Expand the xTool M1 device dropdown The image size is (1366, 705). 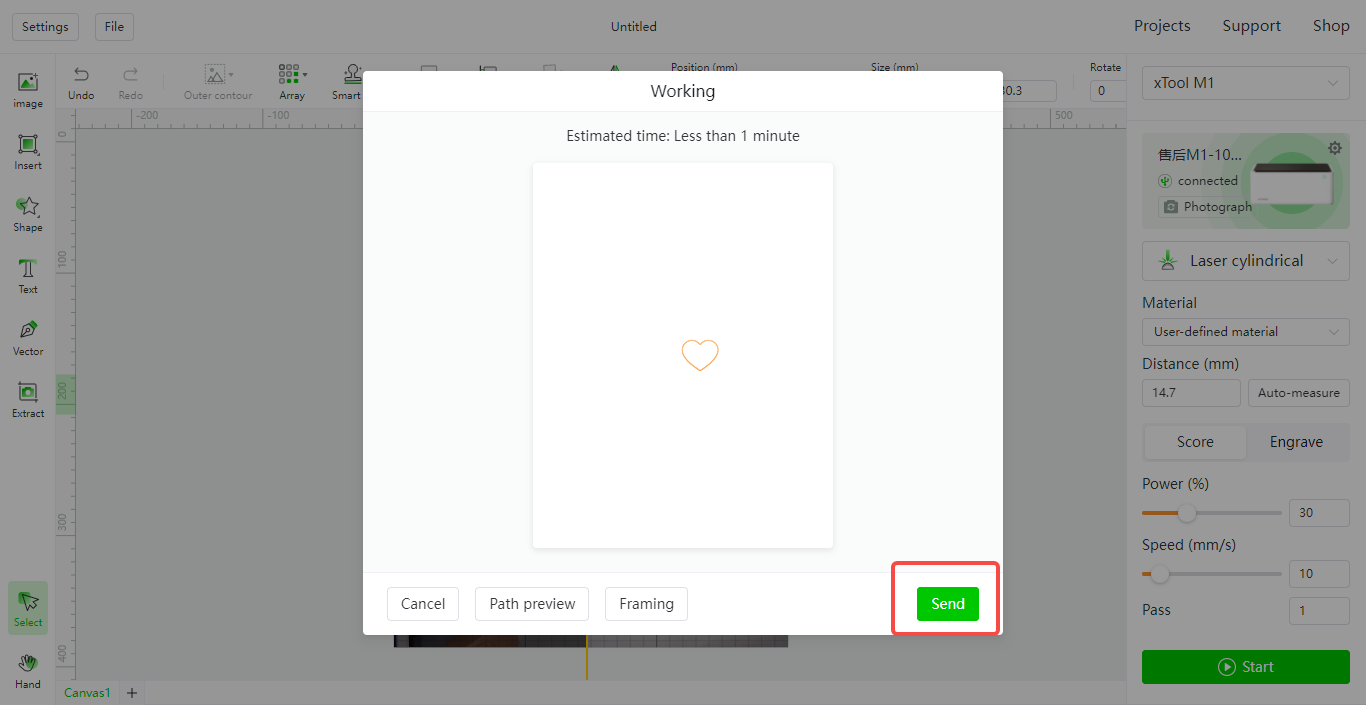[1245, 83]
